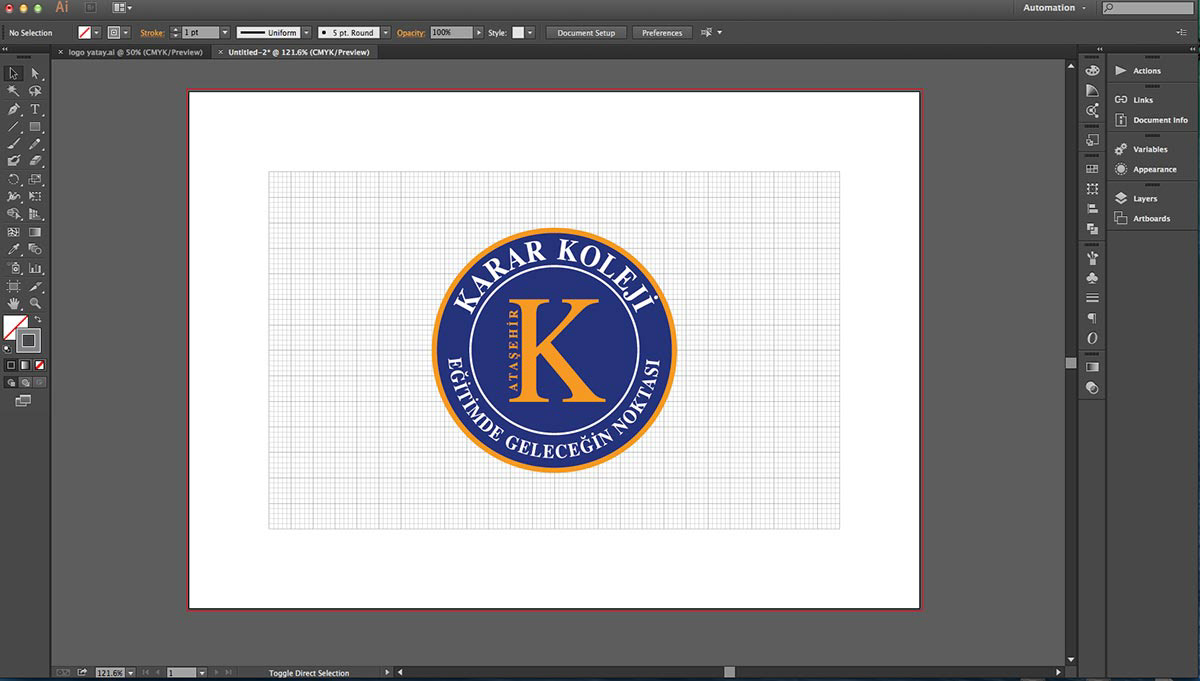Open the Paragraph panel pilcrow icon
Viewport: 1200px width, 681px height.
point(1092,318)
